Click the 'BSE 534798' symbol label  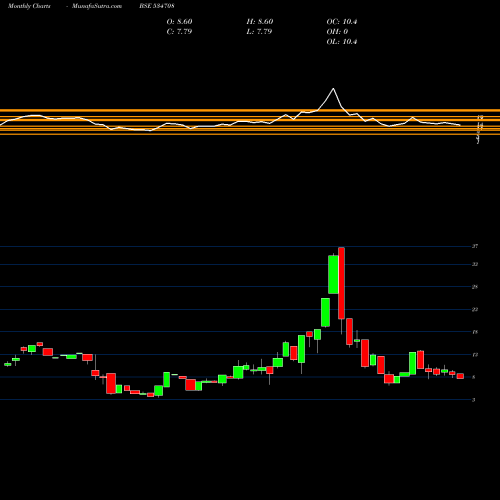157,6
